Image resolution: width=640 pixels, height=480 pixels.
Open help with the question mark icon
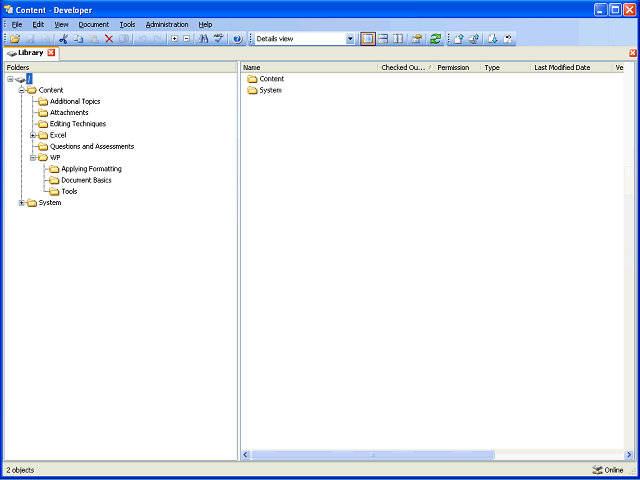238,39
